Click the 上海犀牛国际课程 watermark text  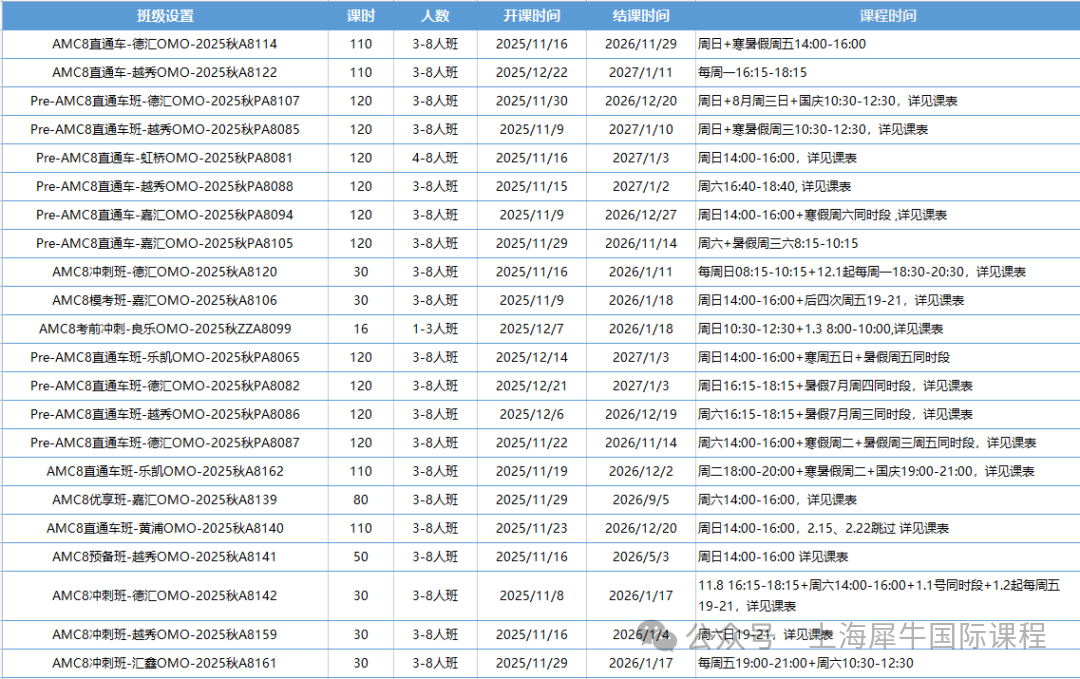tap(931, 636)
